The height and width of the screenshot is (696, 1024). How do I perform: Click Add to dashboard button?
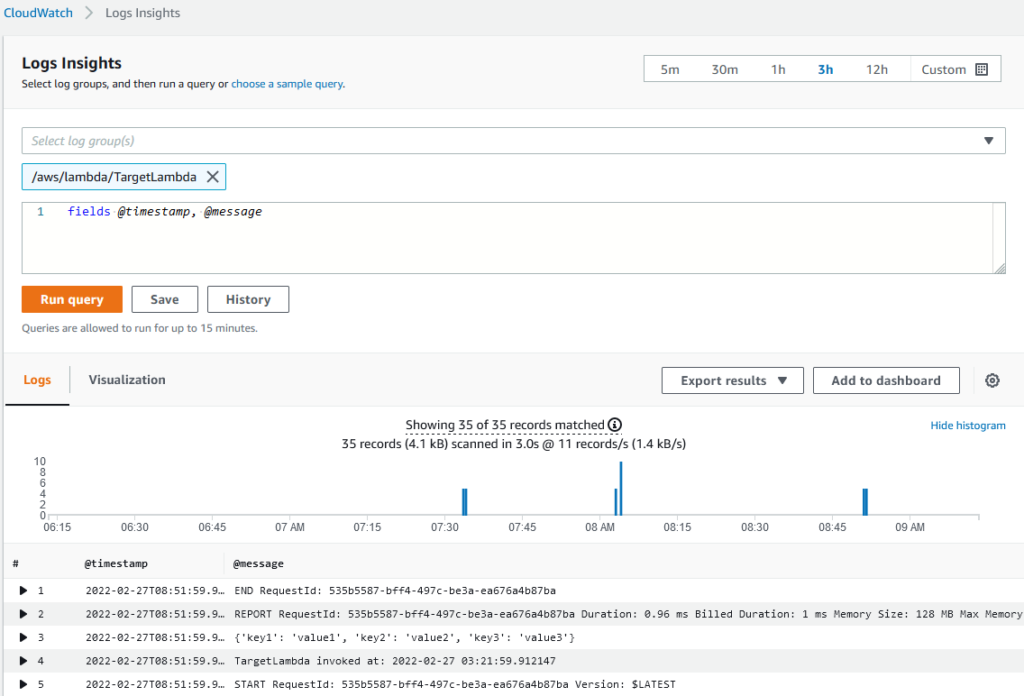(886, 381)
